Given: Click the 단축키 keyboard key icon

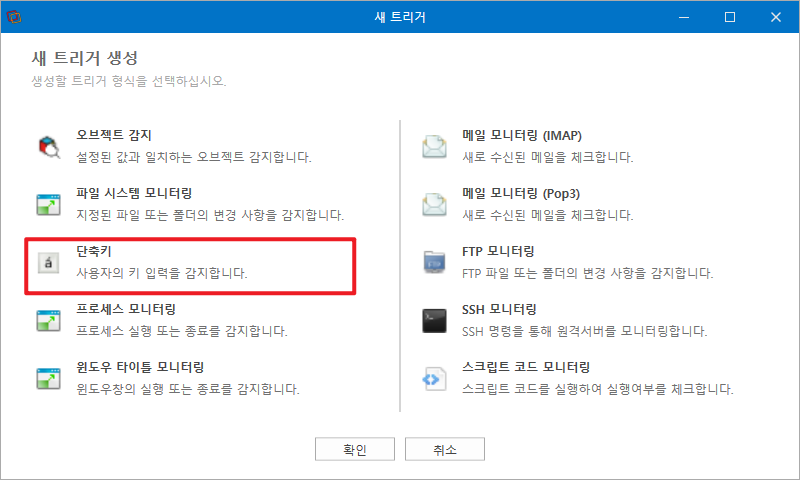Looking at the screenshot, I should click(x=48, y=263).
